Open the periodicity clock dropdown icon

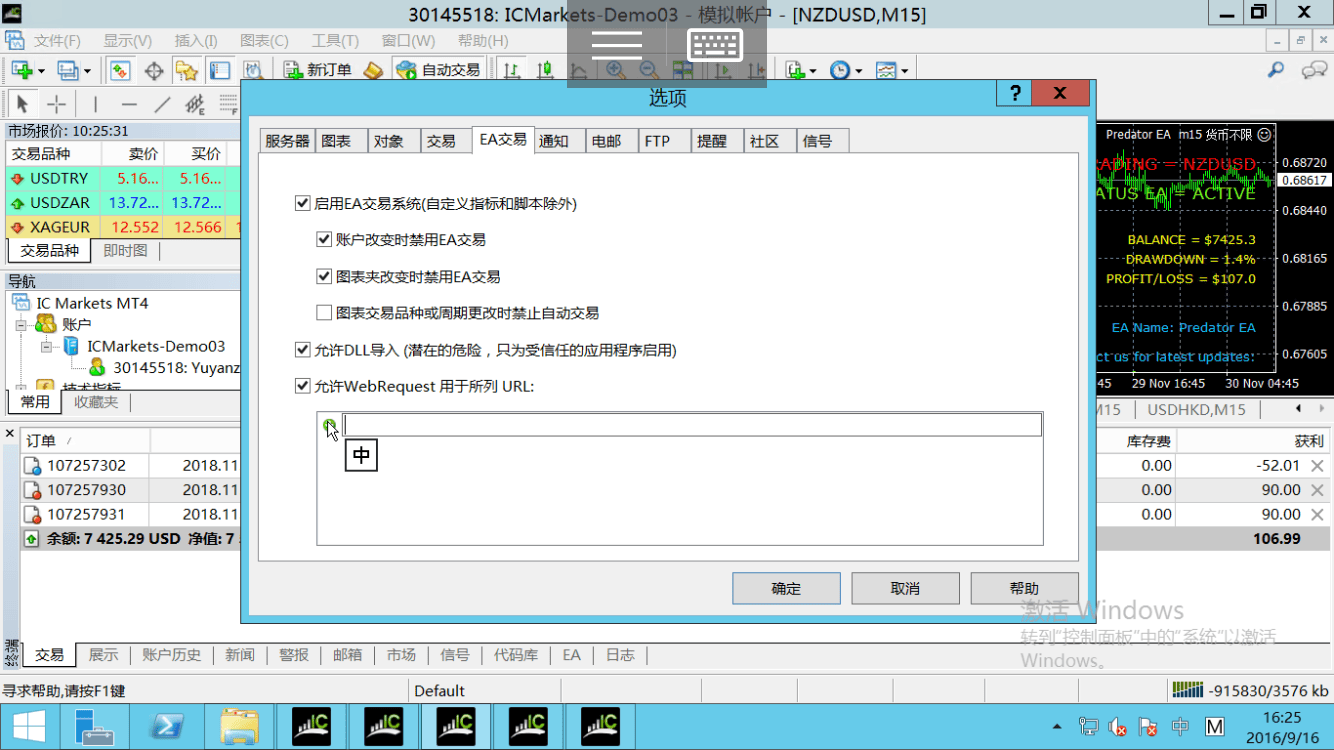click(x=845, y=71)
